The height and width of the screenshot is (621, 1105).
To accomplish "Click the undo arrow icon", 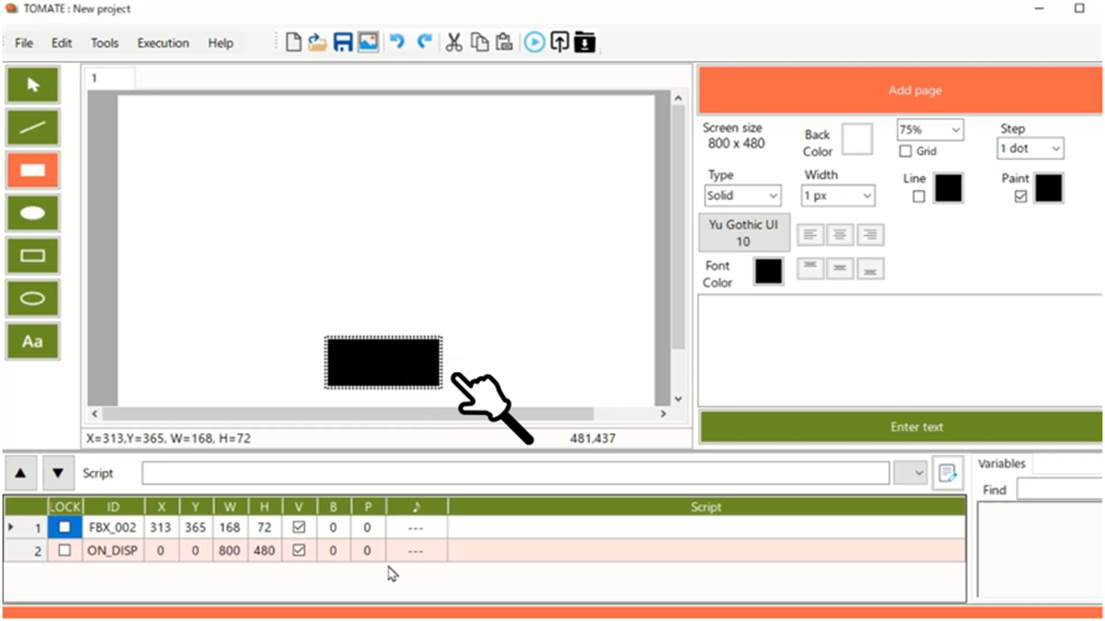I will pos(397,42).
